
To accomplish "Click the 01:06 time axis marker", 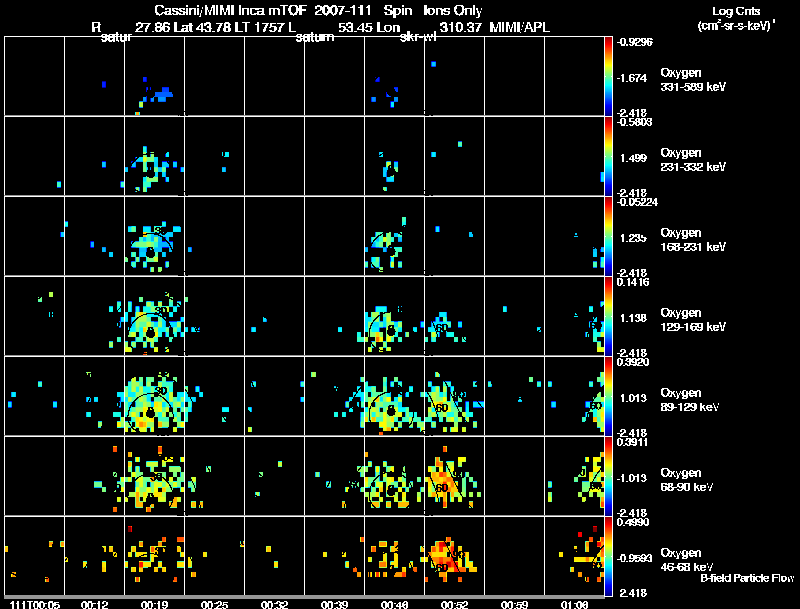I will tap(574, 605).
